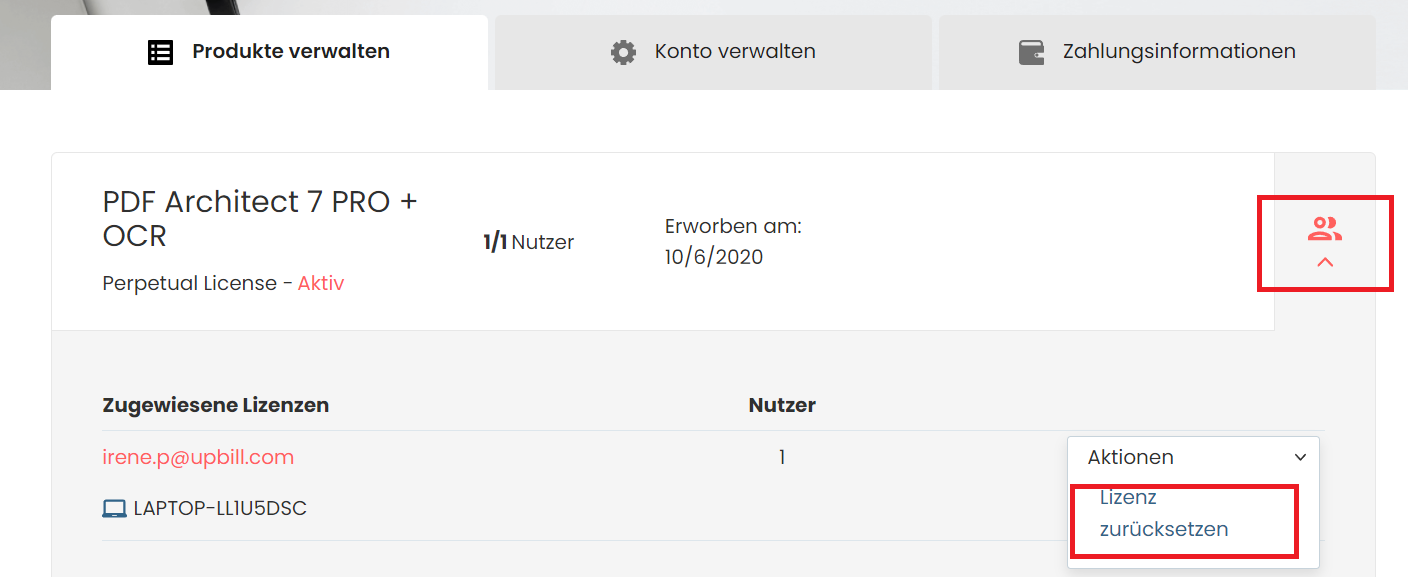Click the laptop device icon

[x=114, y=509]
